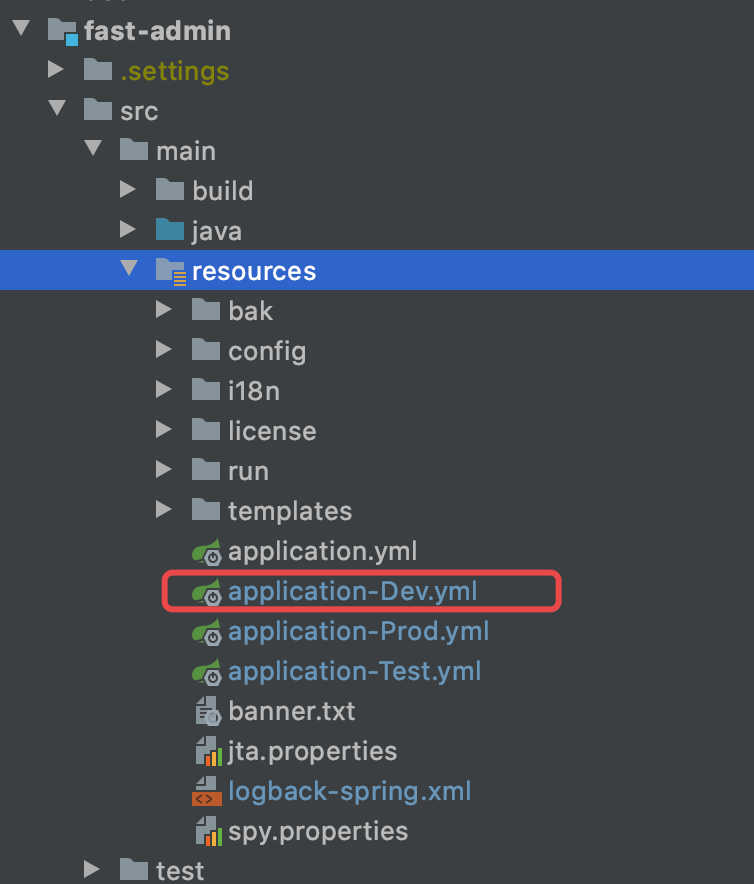Viewport: 754px width, 884px height.
Task: Select the license folder in resources
Action: point(272,431)
